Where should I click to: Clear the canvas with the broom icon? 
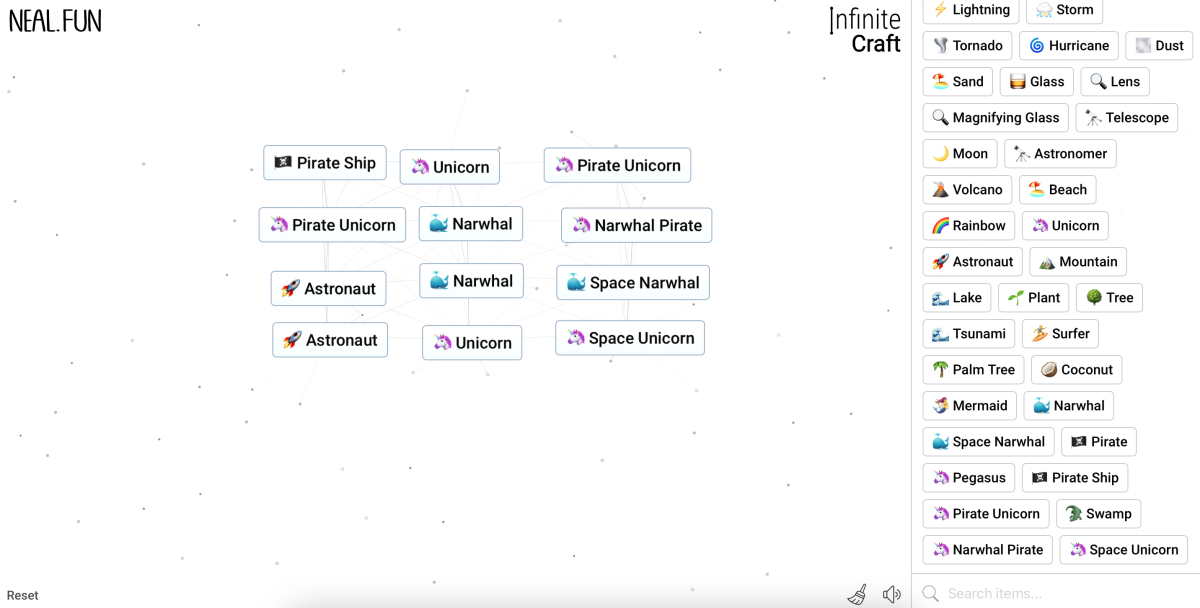[857, 593]
